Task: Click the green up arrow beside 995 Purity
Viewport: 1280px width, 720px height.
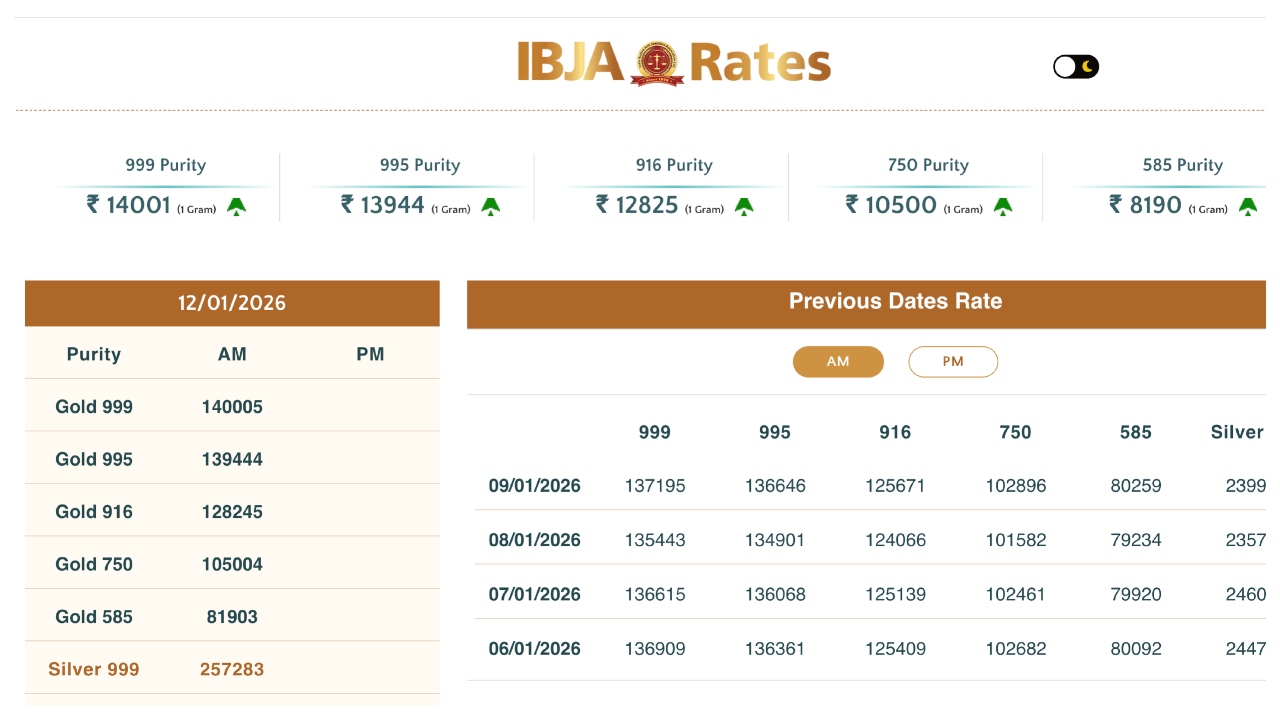Action: click(490, 206)
